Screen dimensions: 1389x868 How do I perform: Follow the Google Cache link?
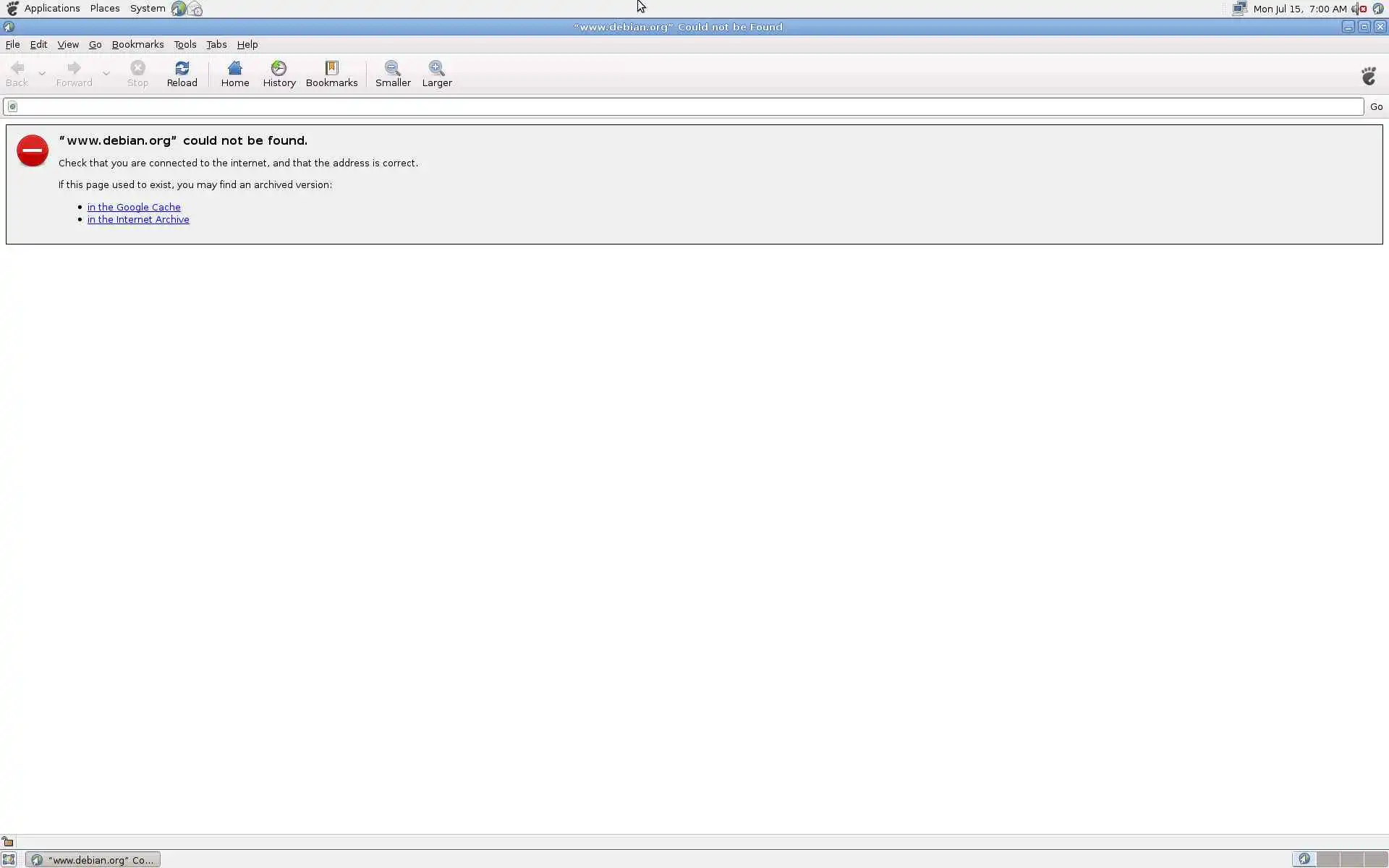point(134,208)
